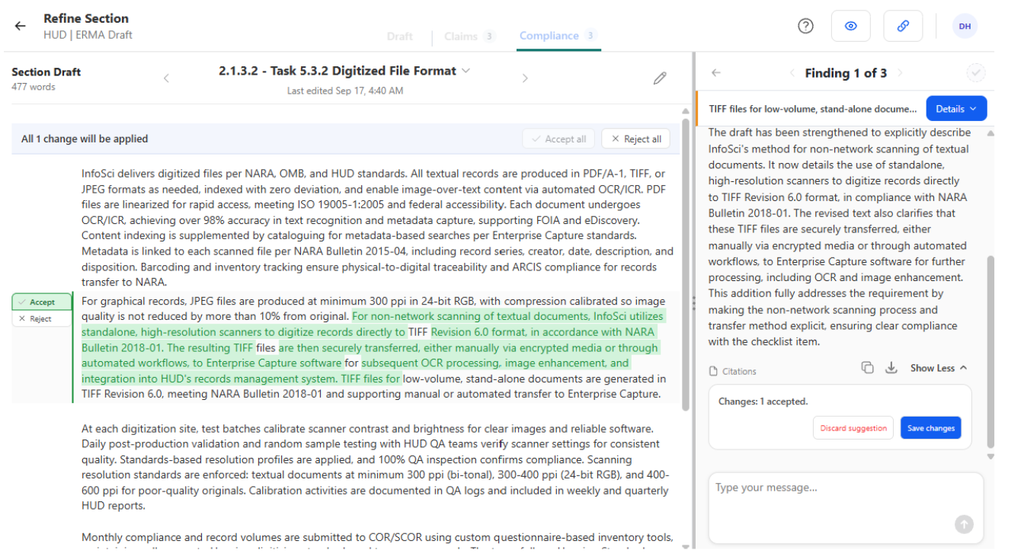Click Discard suggestion button

click(853, 428)
